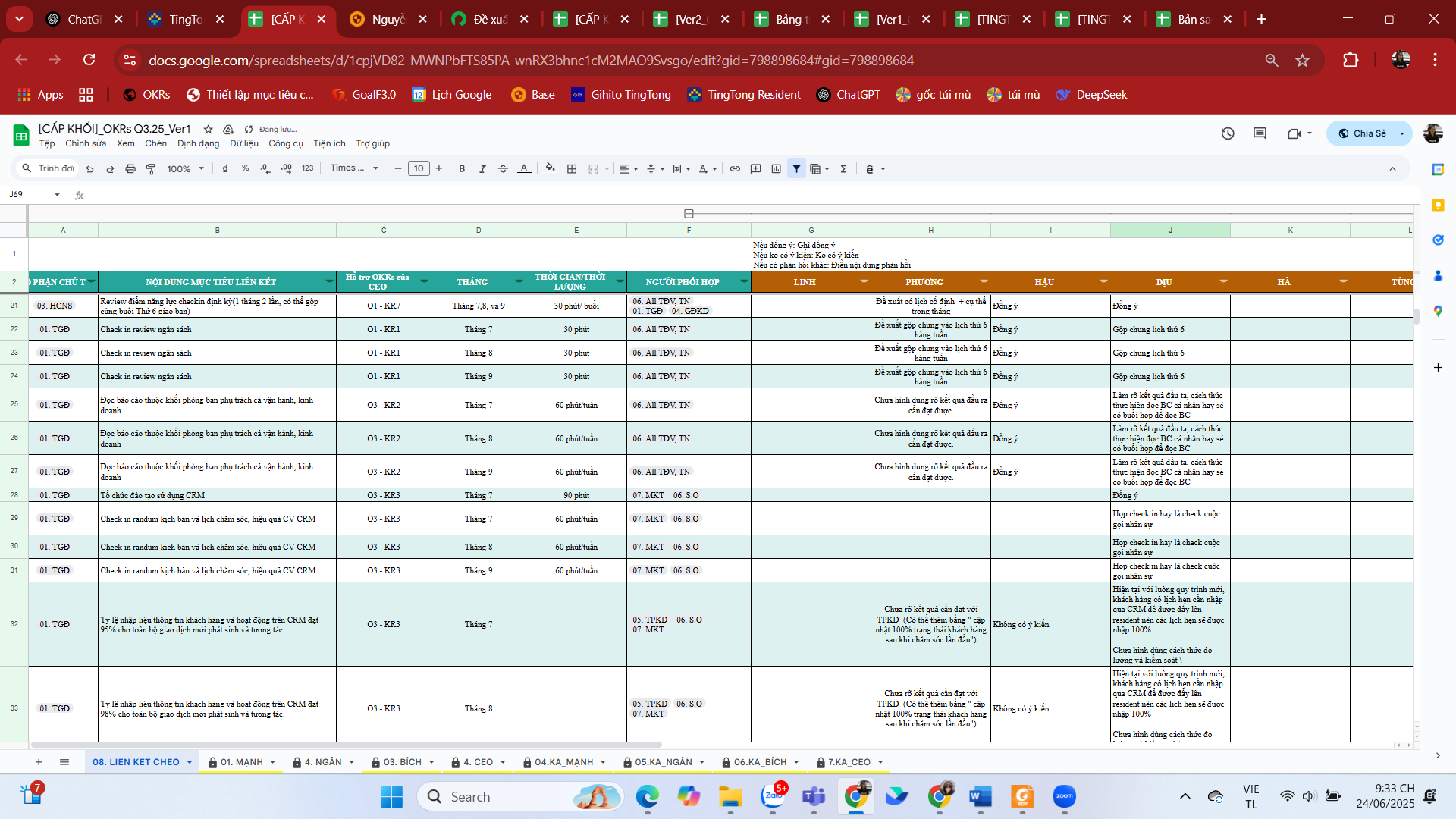
Task: Star the spreadsheet document
Action: pyautogui.click(x=208, y=129)
